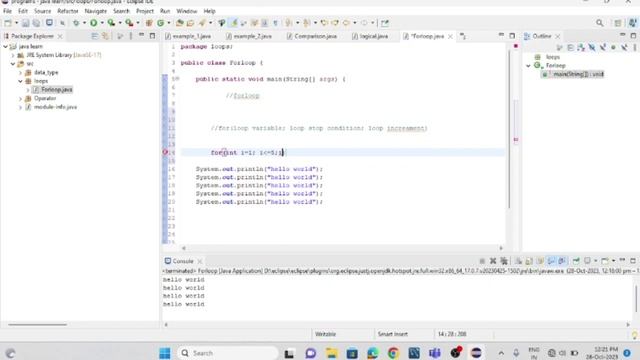Viewport: 640px width, 360px height.
Task: Click Remove Launch icon in Console
Action: pyautogui.click(x=493, y=261)
